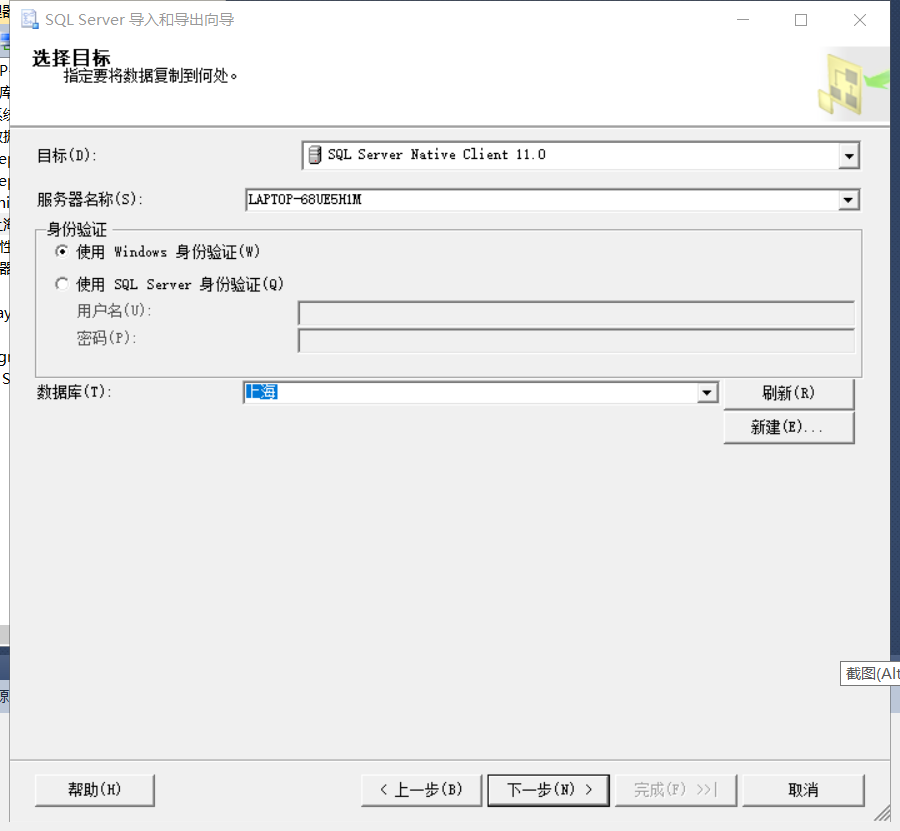Click the database icon in the destination combo box
900x831 pixels.
pos(315,155)
